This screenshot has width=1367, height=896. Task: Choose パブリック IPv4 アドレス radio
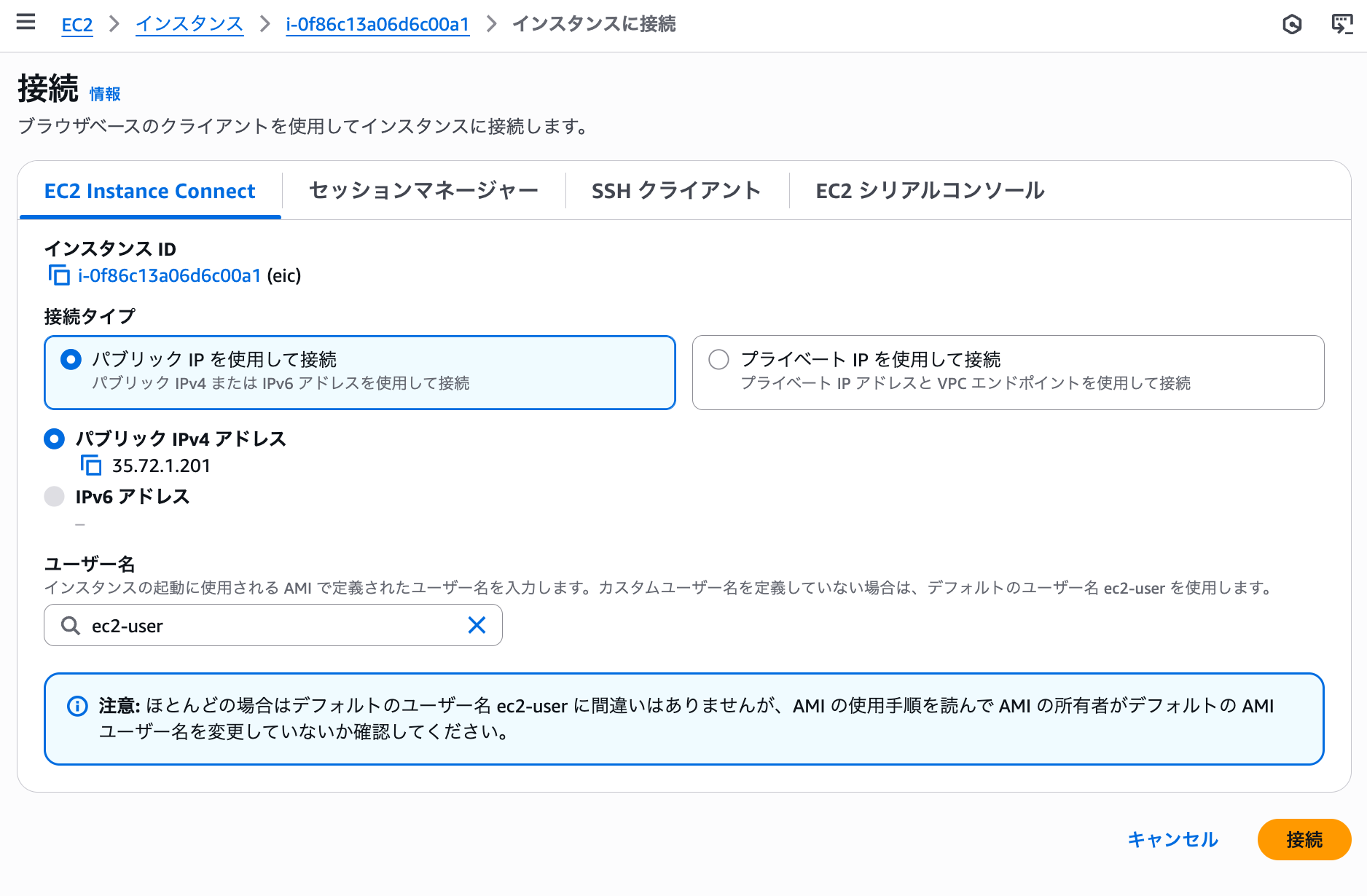pyautogui.click(x=55, y=439)
